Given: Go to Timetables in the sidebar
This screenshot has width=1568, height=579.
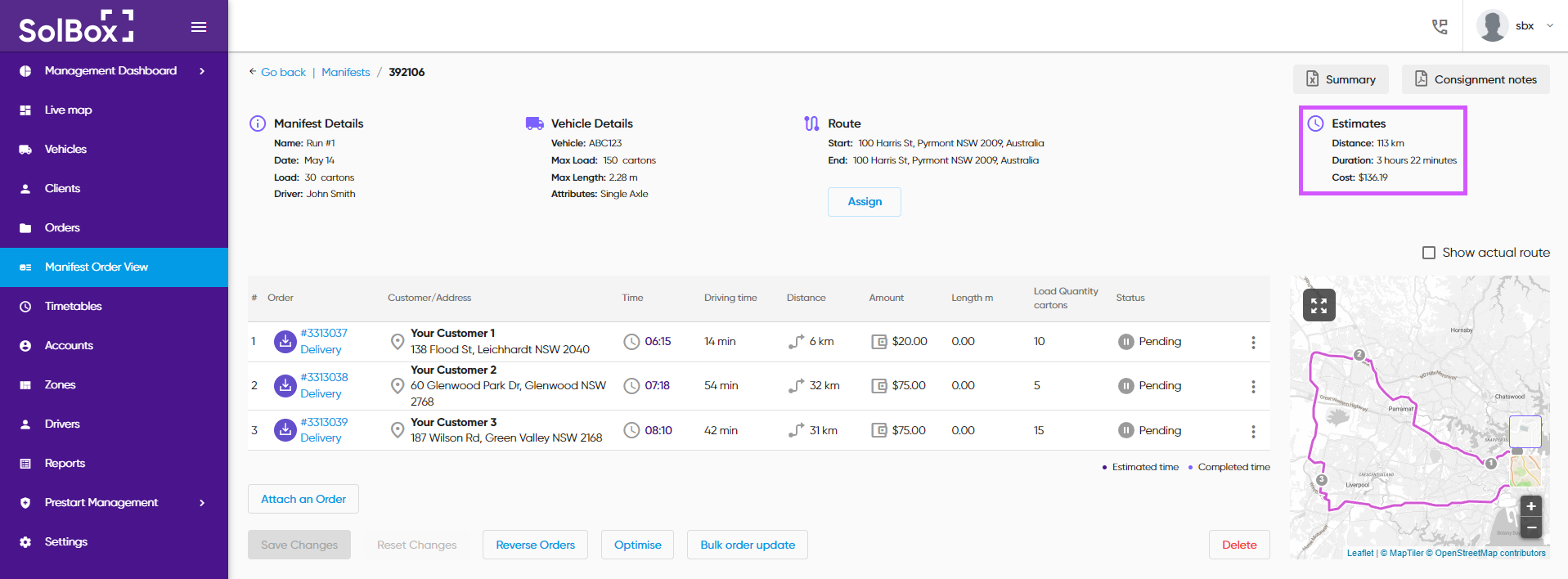Looking at the screenshot, I should tap(73, 307).
